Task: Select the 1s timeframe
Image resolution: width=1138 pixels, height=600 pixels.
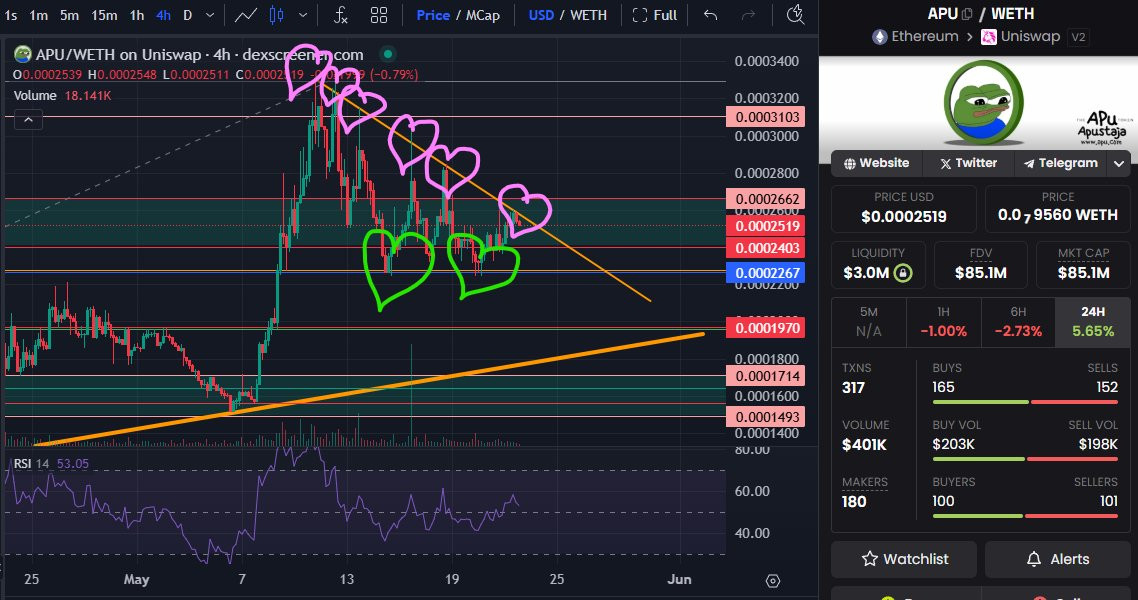Action: 11,15
